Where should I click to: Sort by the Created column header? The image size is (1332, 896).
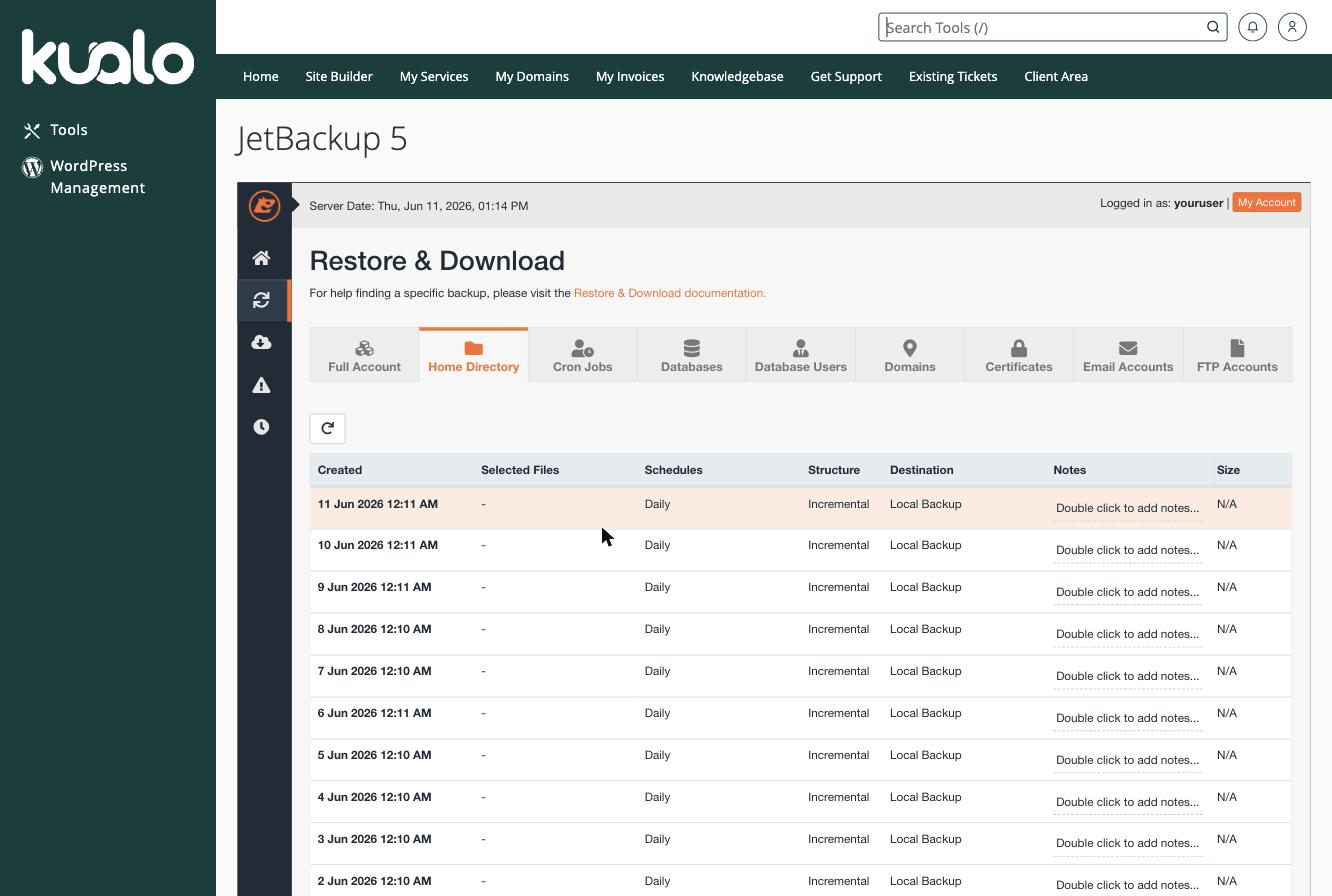click(340, 470)
